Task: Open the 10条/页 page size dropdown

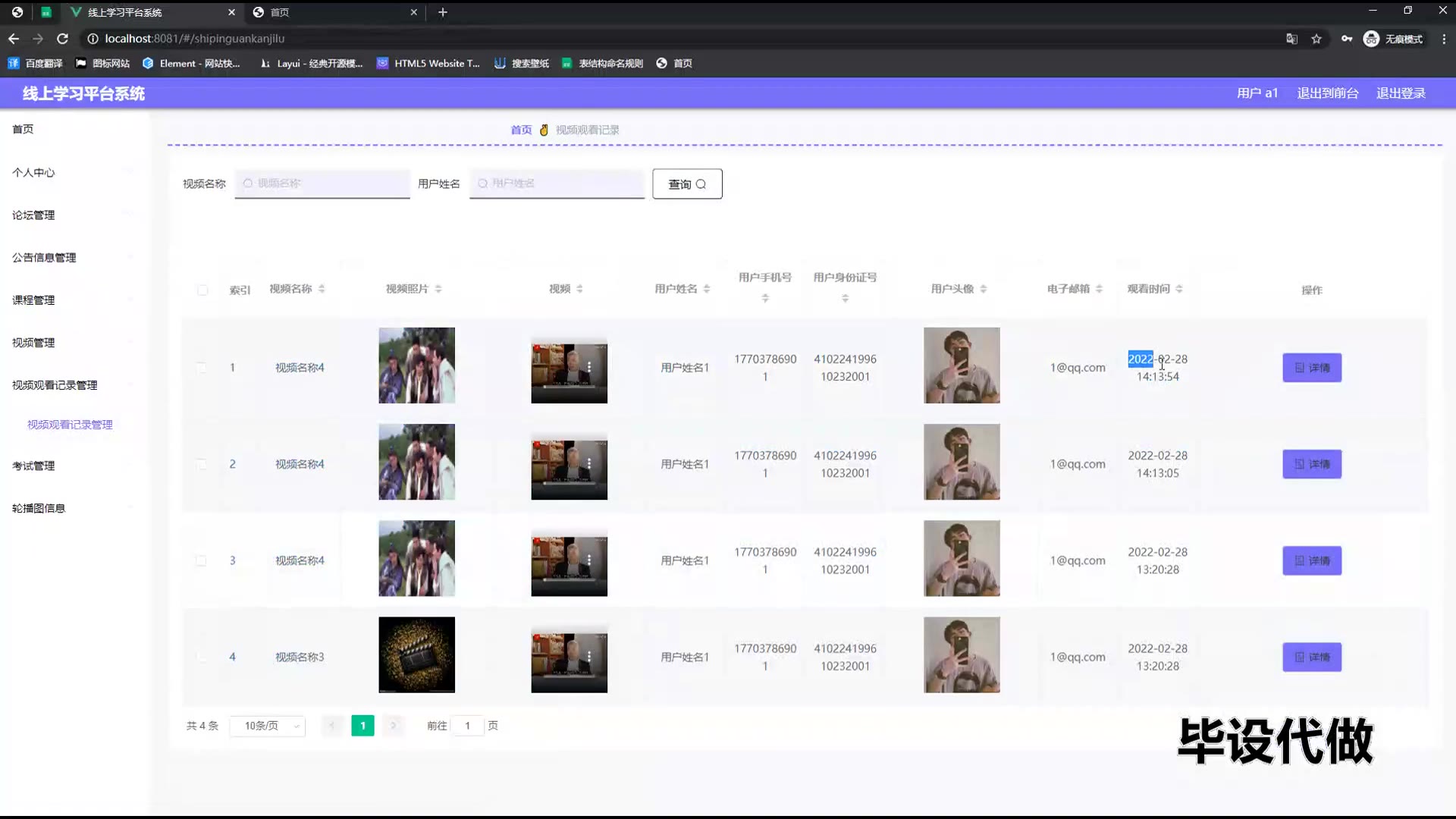Action: [268, 726]
